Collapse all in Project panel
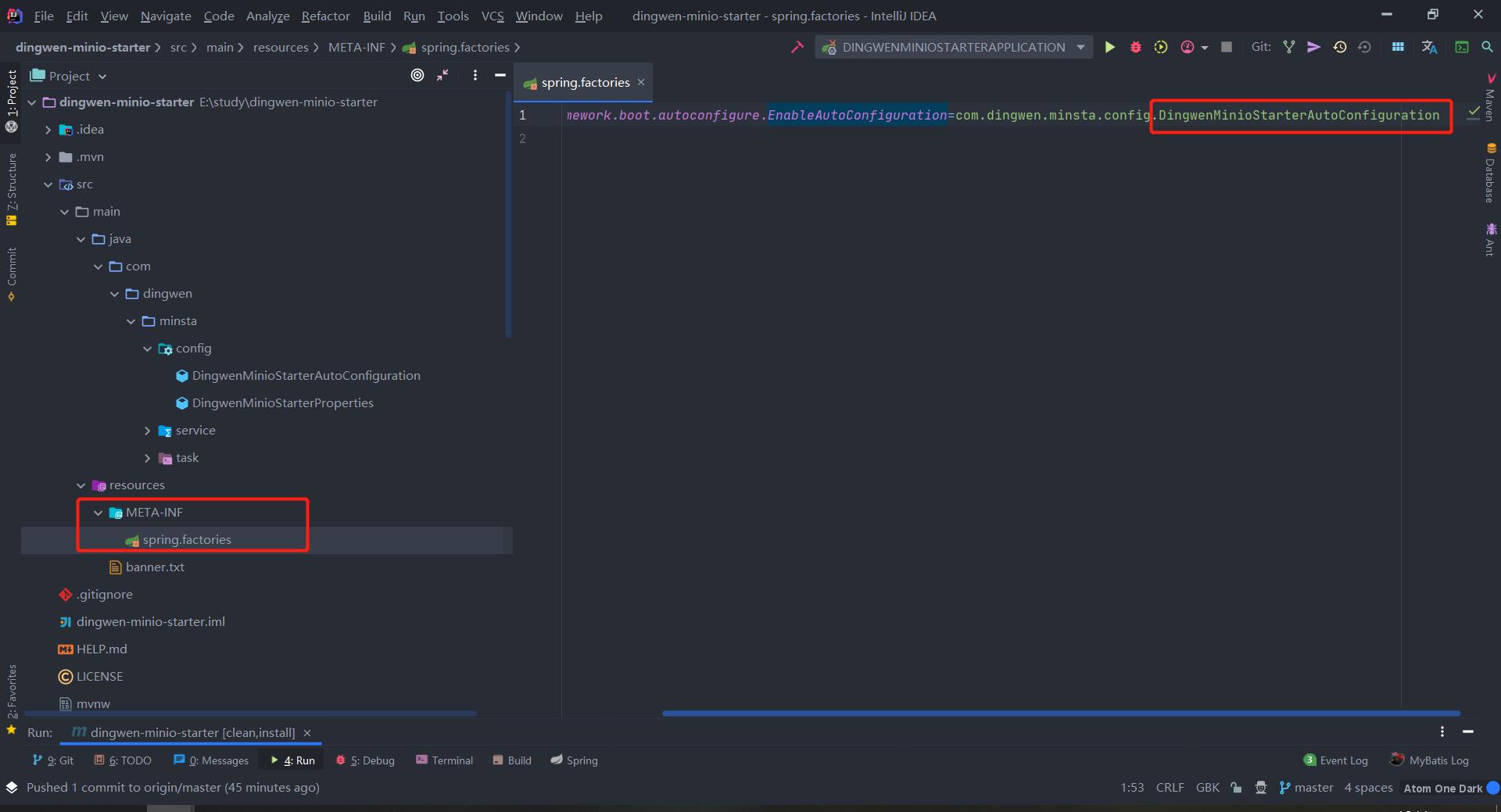 [x=442, y=75]
